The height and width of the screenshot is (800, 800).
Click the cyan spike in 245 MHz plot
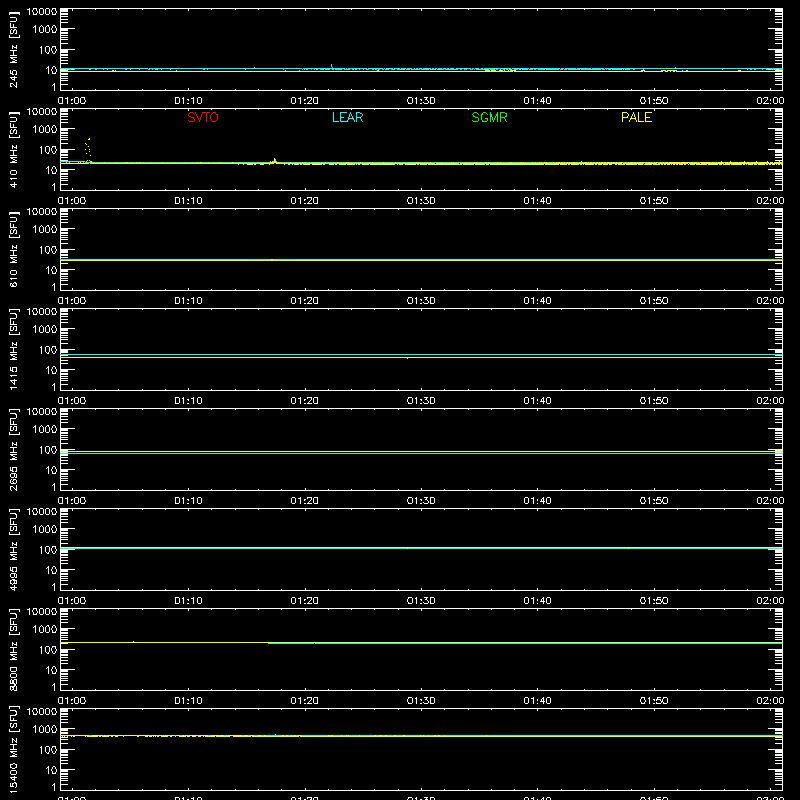click(x=332, y=66)
